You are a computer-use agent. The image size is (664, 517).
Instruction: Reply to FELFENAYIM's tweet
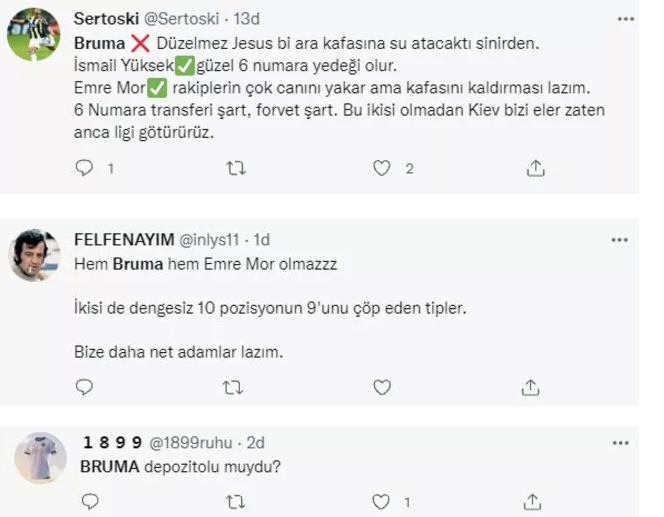[x=84, y=386]
